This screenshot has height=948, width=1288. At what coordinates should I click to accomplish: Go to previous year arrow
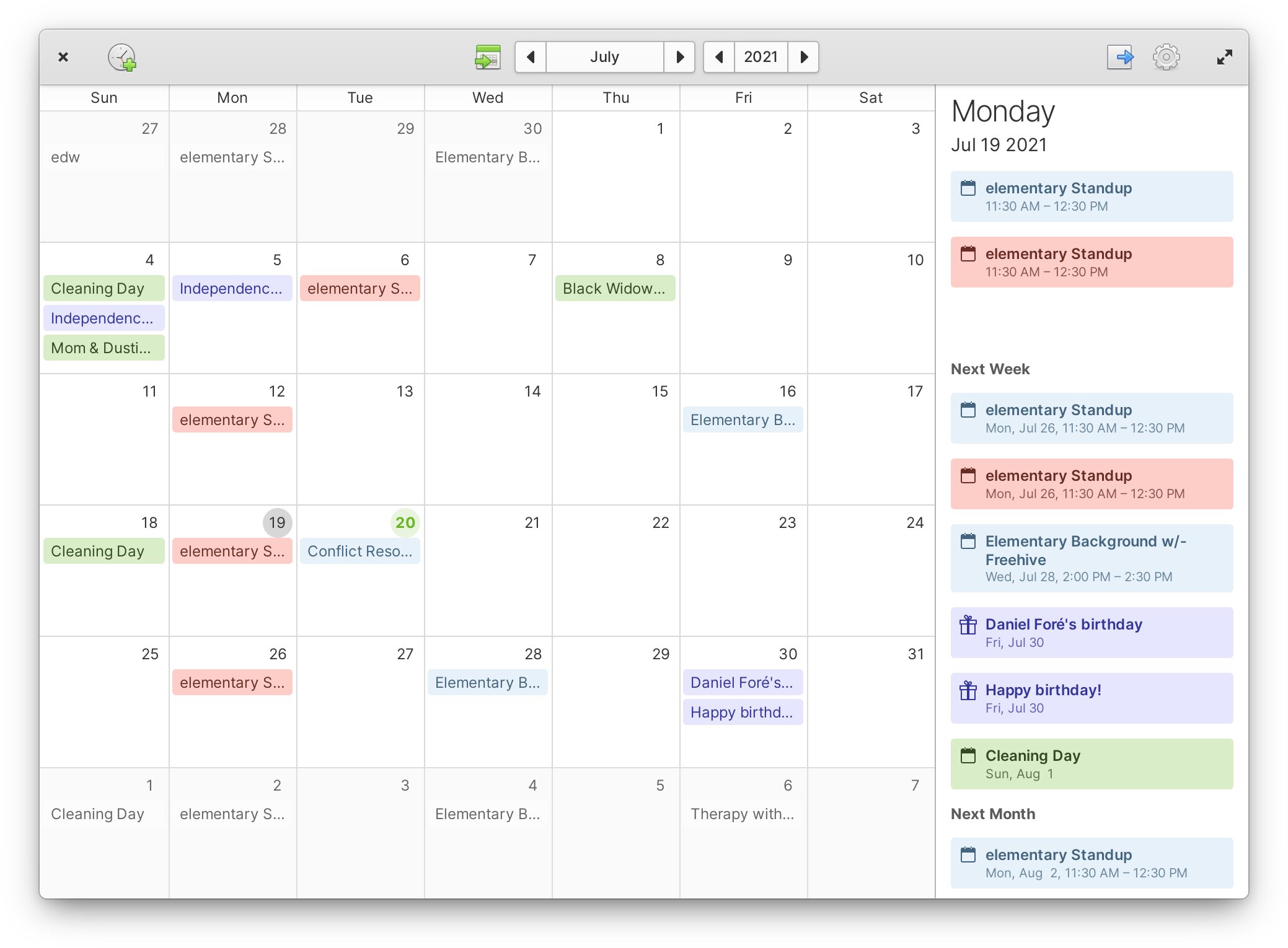point(719,58)
